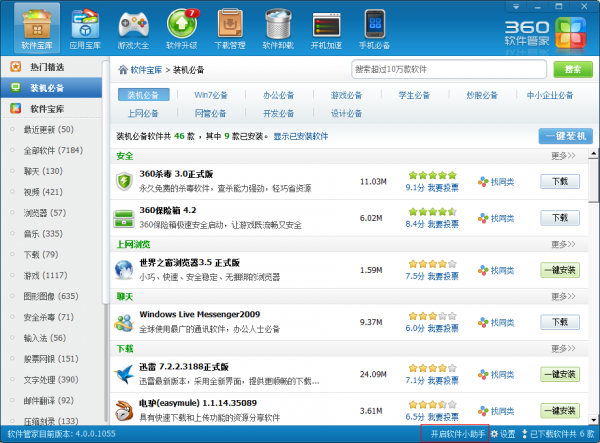Open the 软件卸载 trash can icon
Screen dimensions: 600x443
[279, 28]
